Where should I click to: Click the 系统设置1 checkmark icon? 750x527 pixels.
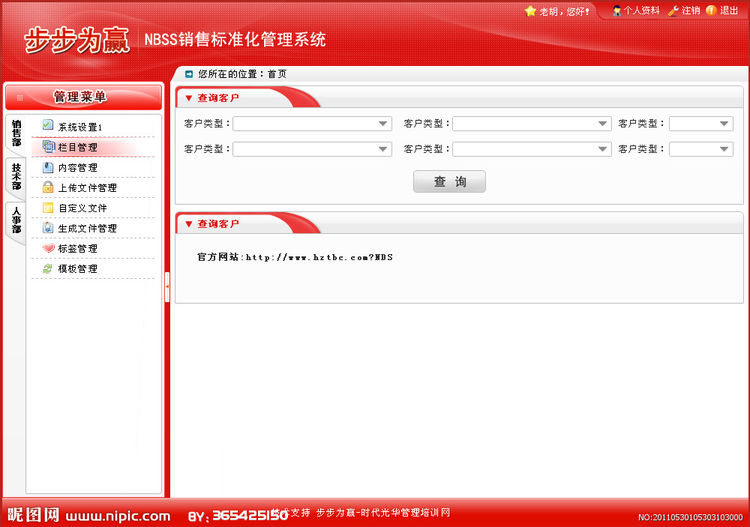tap(48, 126)
